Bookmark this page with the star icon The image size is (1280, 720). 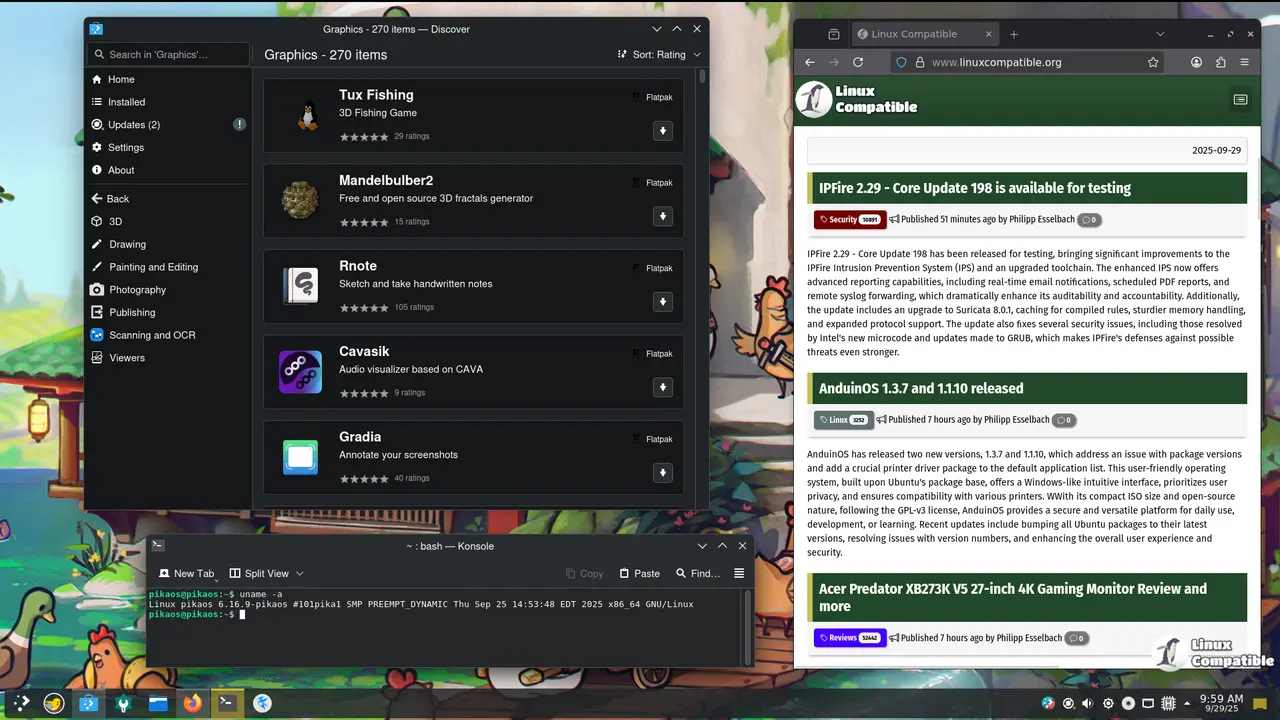1153,62
